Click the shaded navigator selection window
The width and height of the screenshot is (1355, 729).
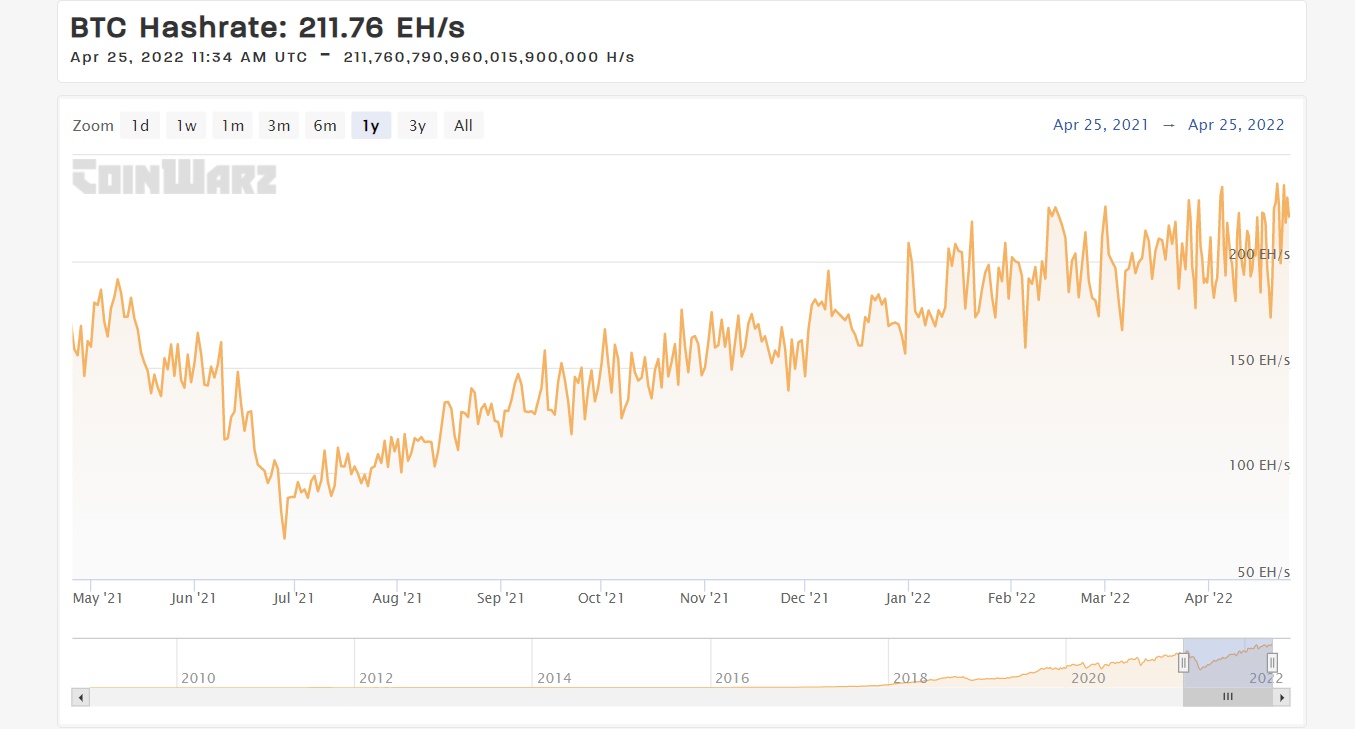[1228, 662]
